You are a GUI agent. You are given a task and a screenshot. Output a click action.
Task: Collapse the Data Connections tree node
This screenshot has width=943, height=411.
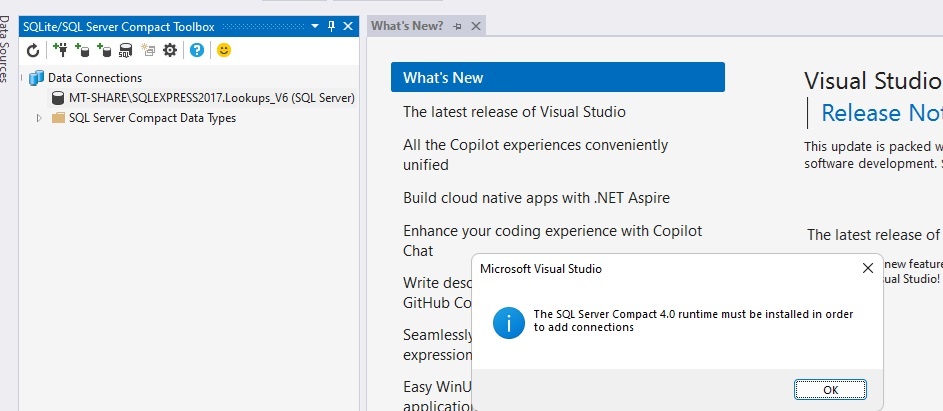pos(22,78)
